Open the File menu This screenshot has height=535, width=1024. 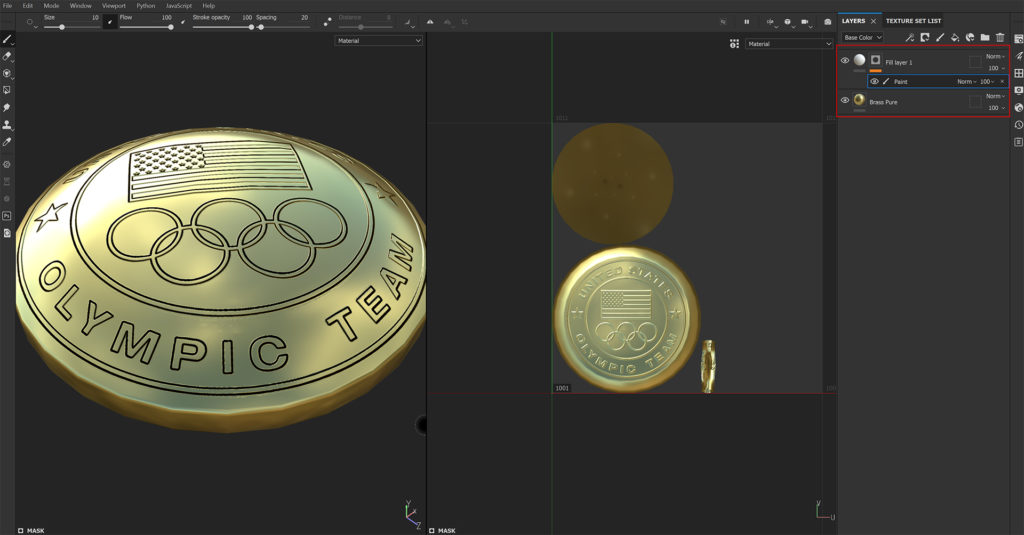[x=8, y=5]
